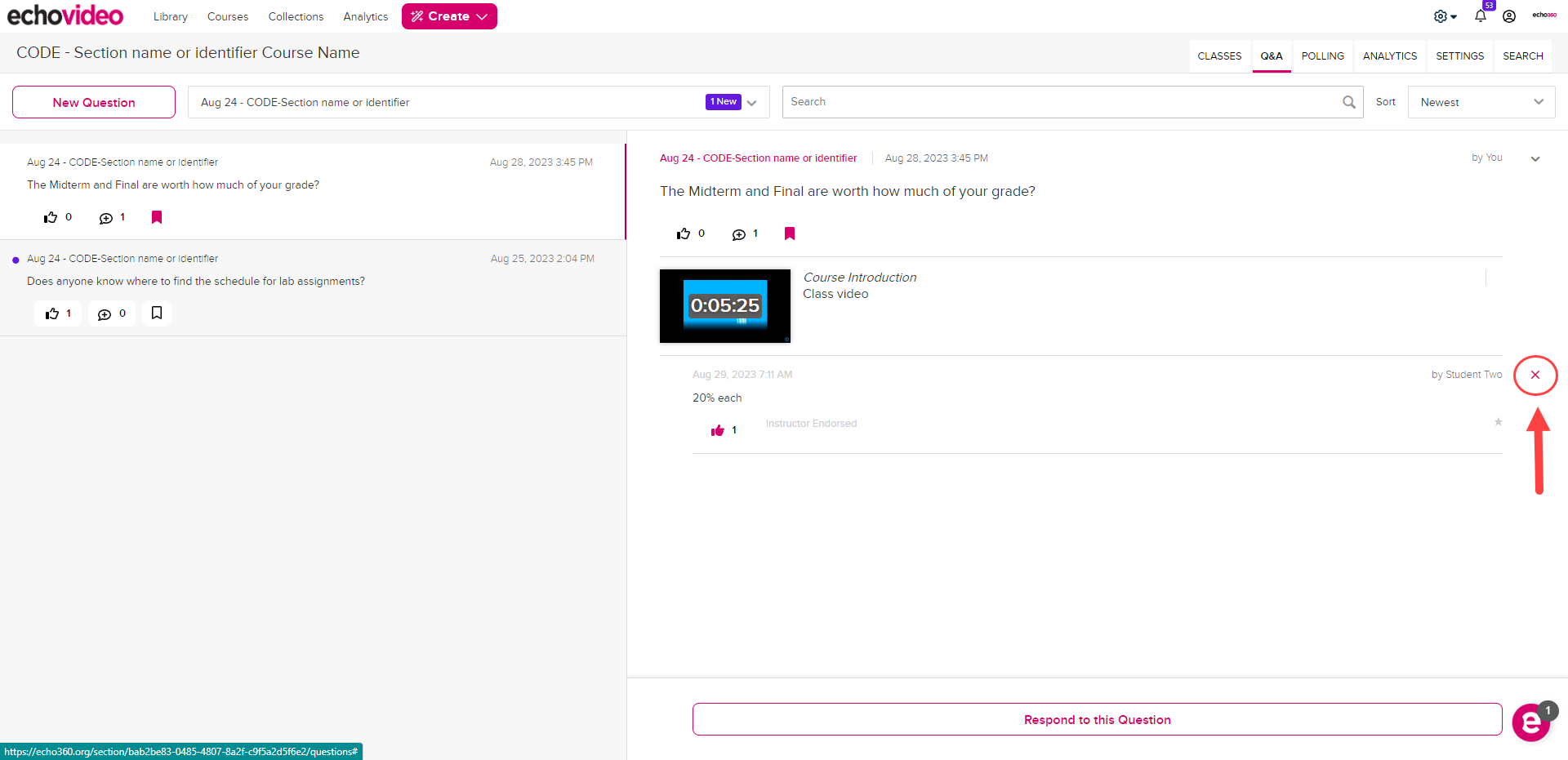Open the echo help chat widget

coord(1530,722)
